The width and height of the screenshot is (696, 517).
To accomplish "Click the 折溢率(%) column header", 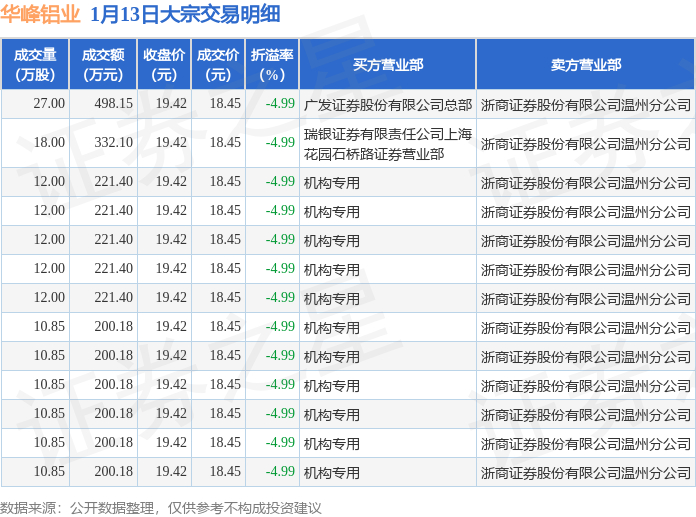I will pyautogui.click(x=272, y=64).
